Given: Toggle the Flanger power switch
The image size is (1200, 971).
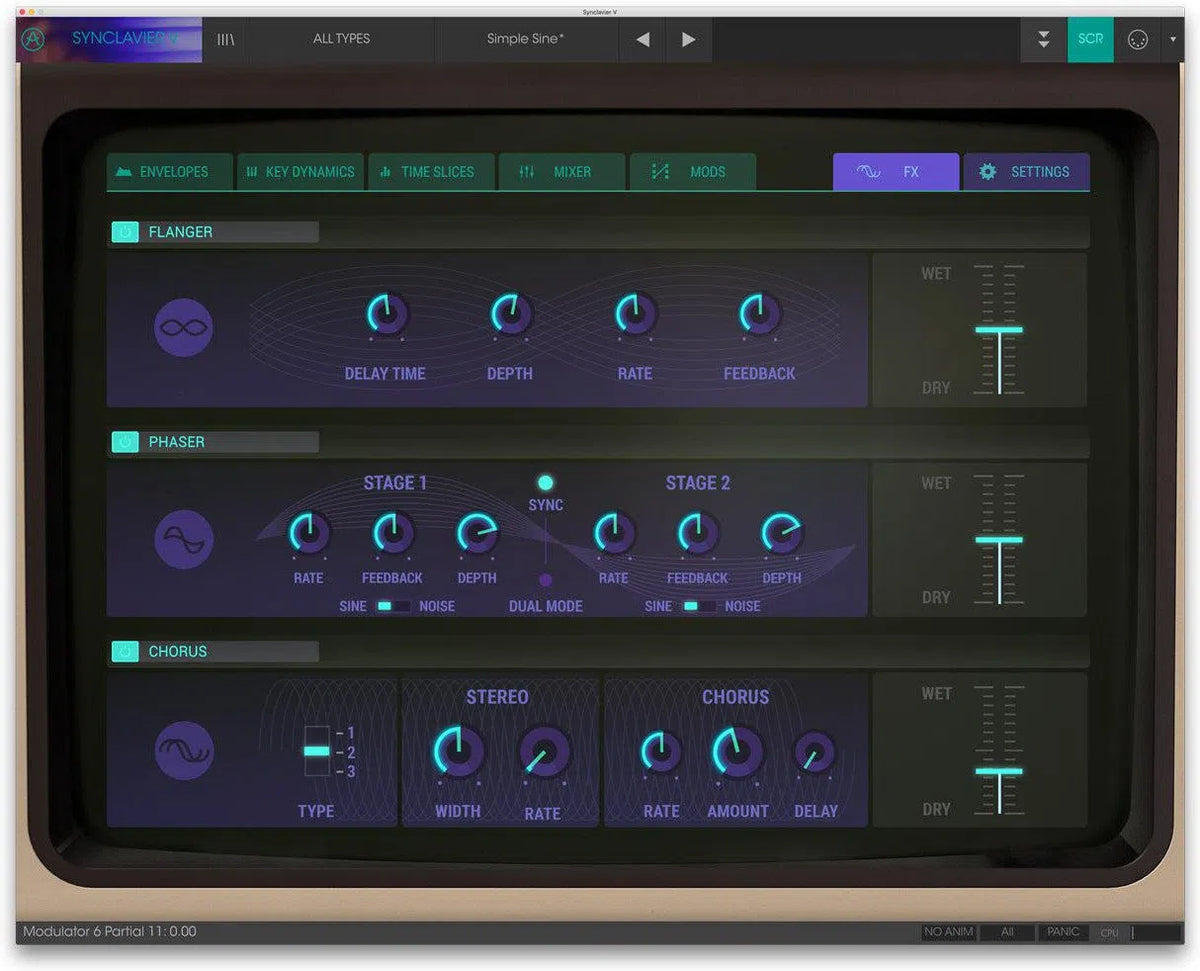Looking at the screenshot, I should (x=124, y=231).
